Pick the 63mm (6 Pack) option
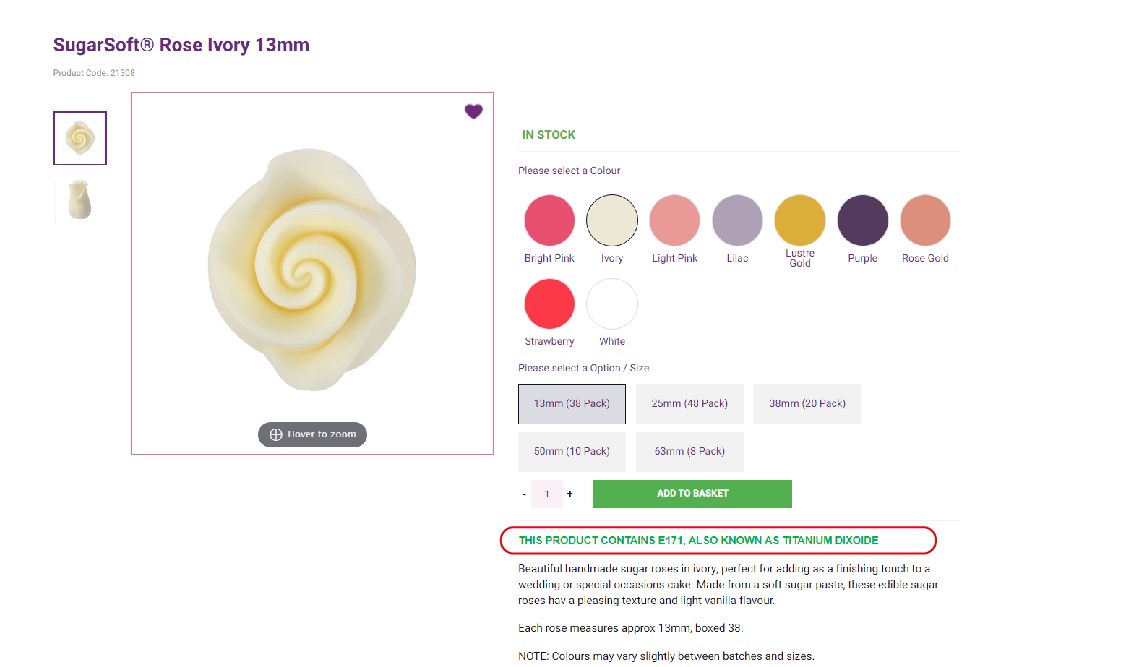 click(x=689, y=451)
